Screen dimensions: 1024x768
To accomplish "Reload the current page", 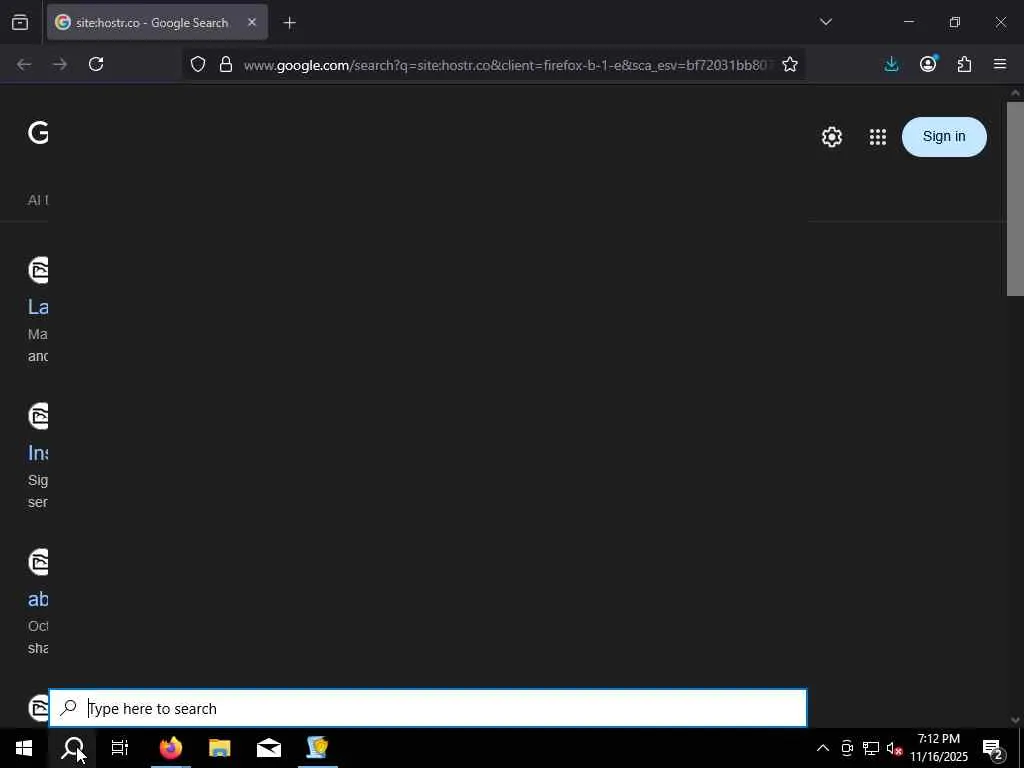I will (96, 64).
